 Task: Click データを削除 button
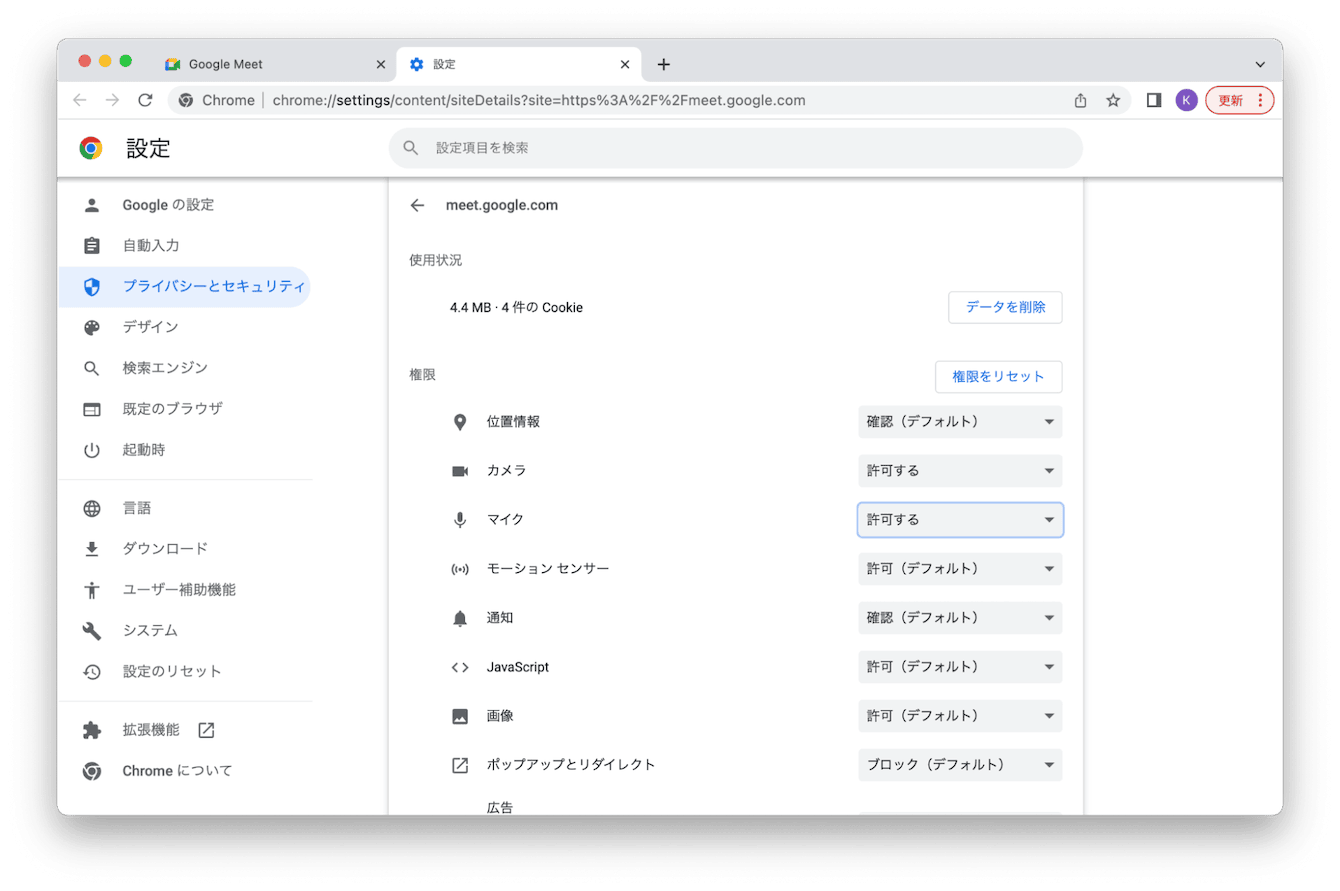coord(1005,308)
